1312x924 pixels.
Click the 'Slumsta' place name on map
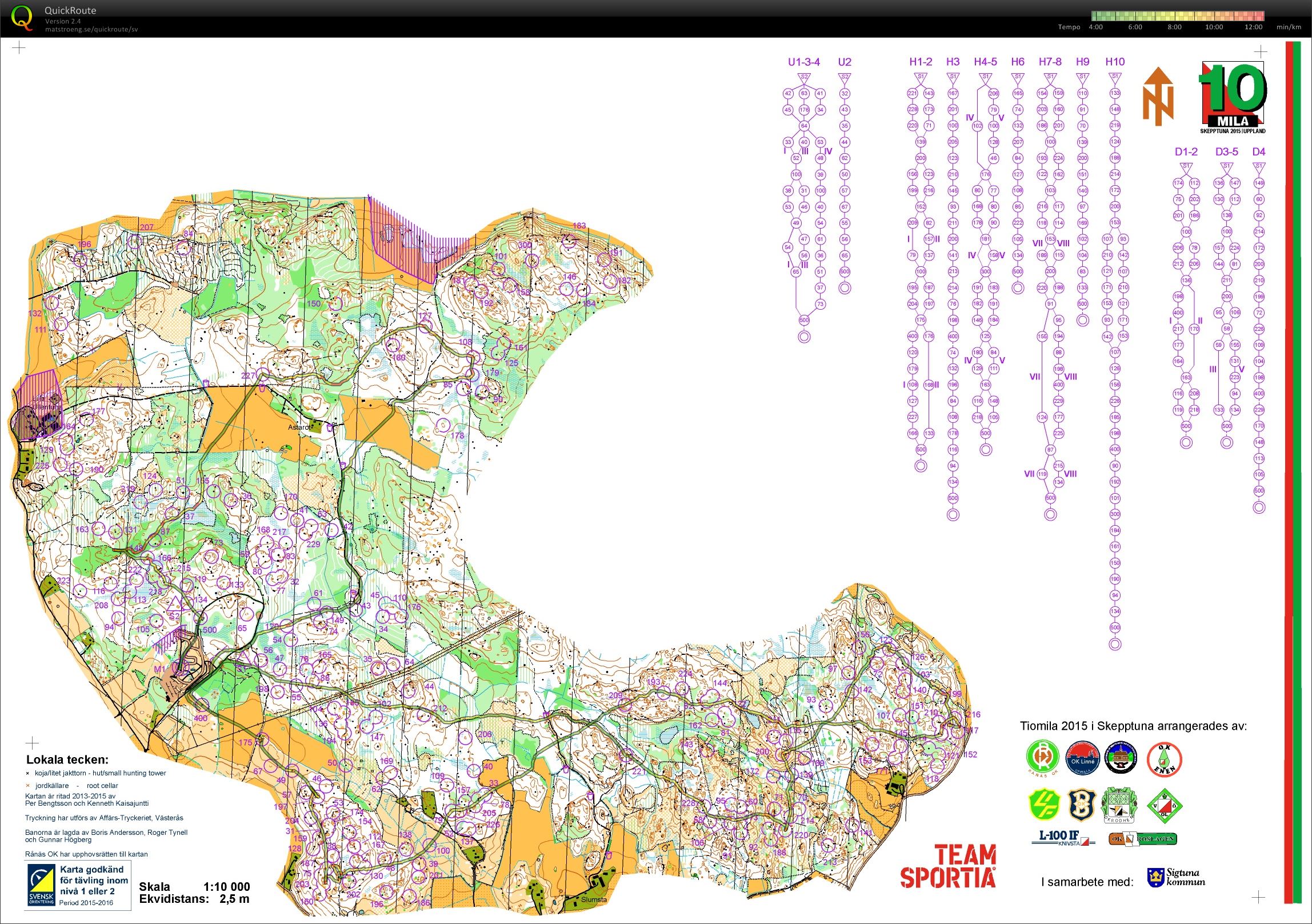click(594, 899)
